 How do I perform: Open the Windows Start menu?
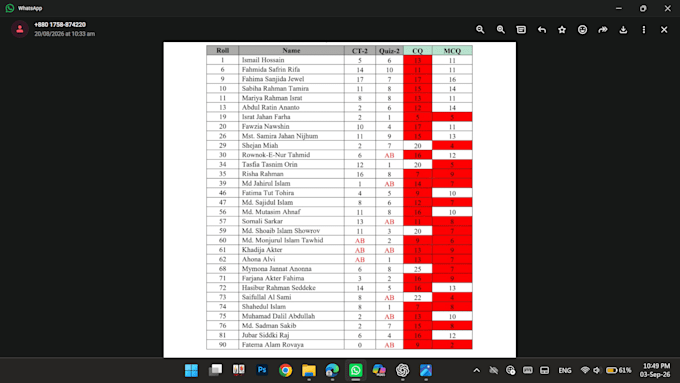click(191, 370)
